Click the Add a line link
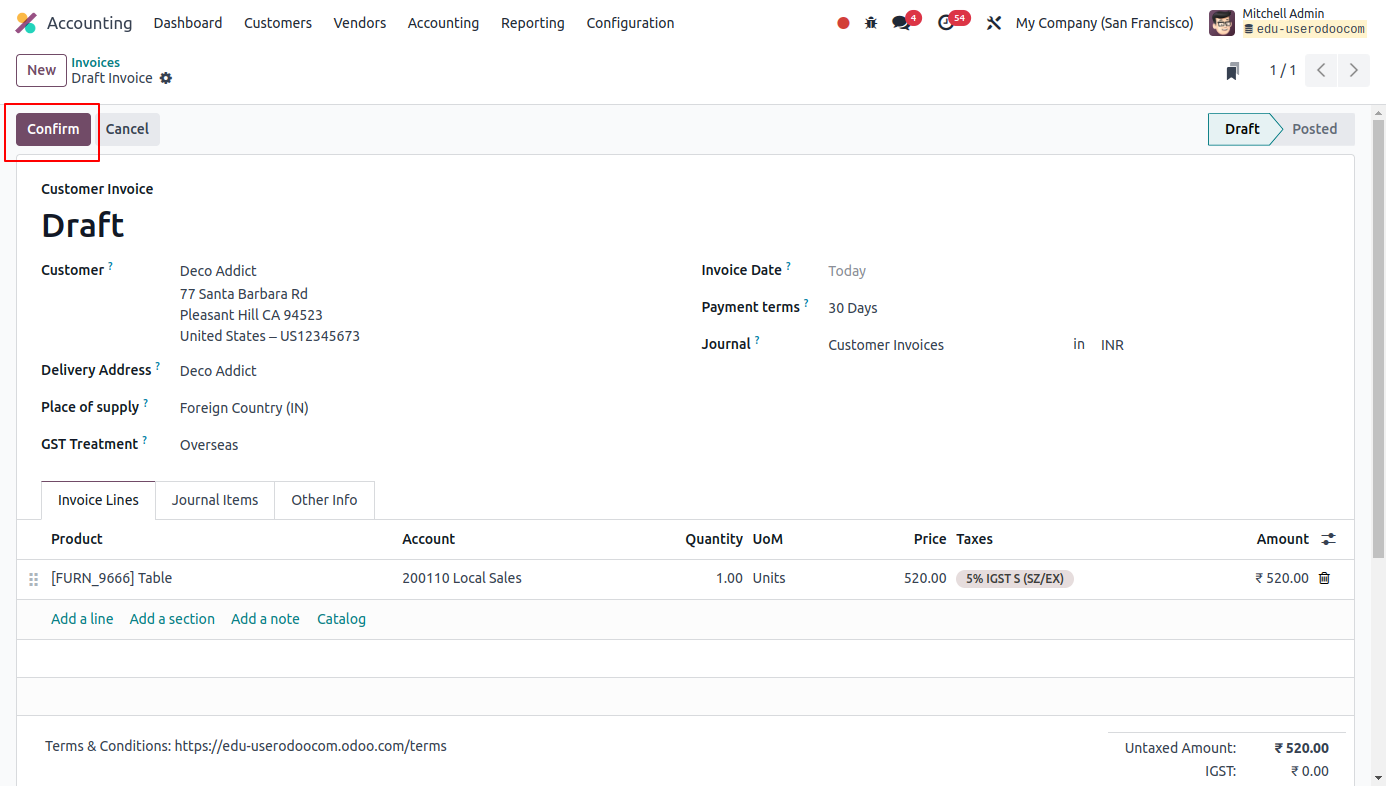This screenshot has width=1386, height=786. 82,618
